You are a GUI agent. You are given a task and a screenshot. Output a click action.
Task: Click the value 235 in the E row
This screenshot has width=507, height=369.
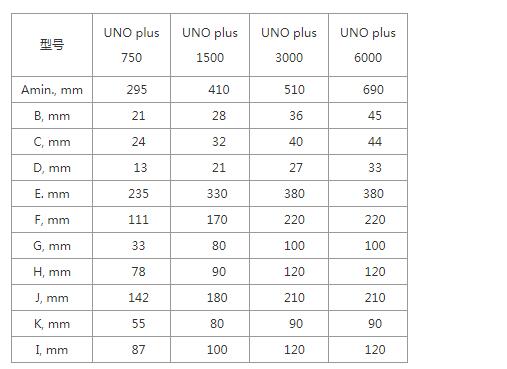(x=138, y=194)
